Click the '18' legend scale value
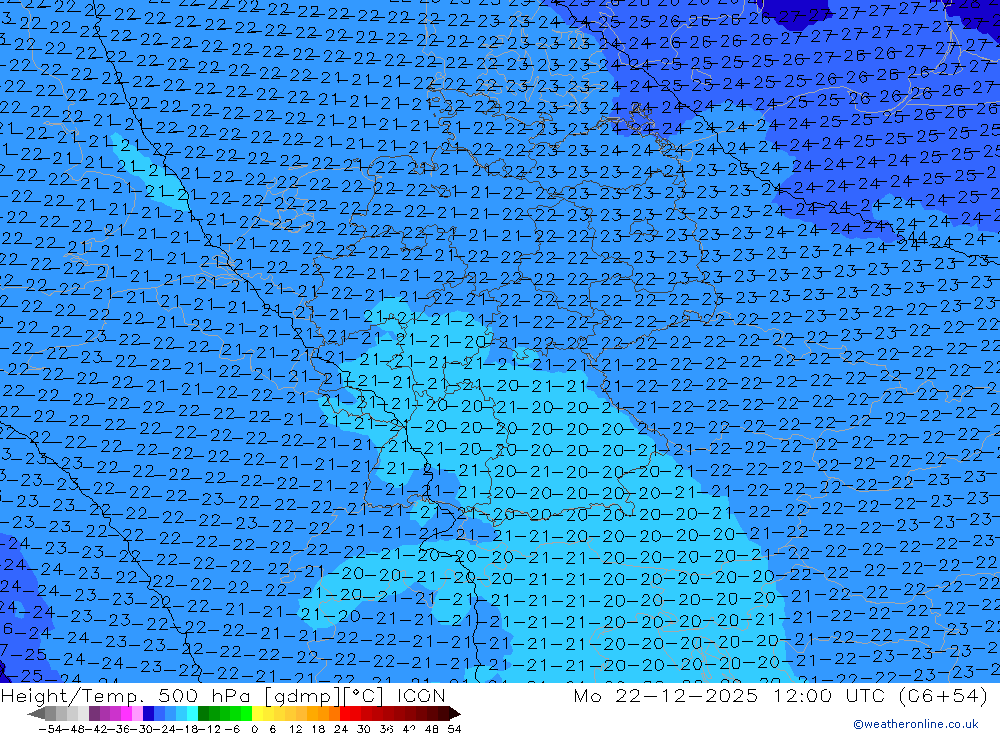The width and height of the screenshot is (1000, 733). coord(318,729)
